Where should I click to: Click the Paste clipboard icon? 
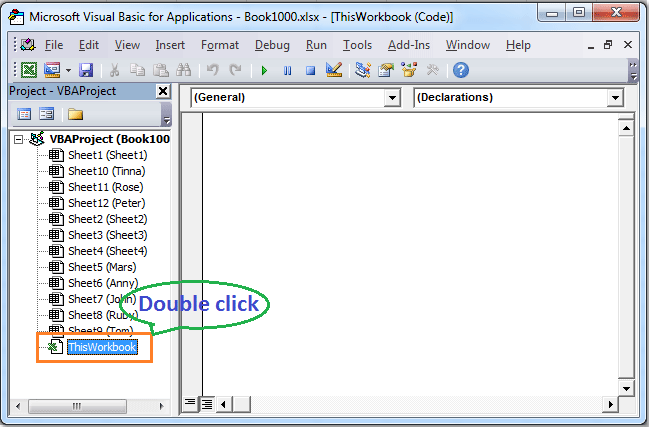coord(161,70)
